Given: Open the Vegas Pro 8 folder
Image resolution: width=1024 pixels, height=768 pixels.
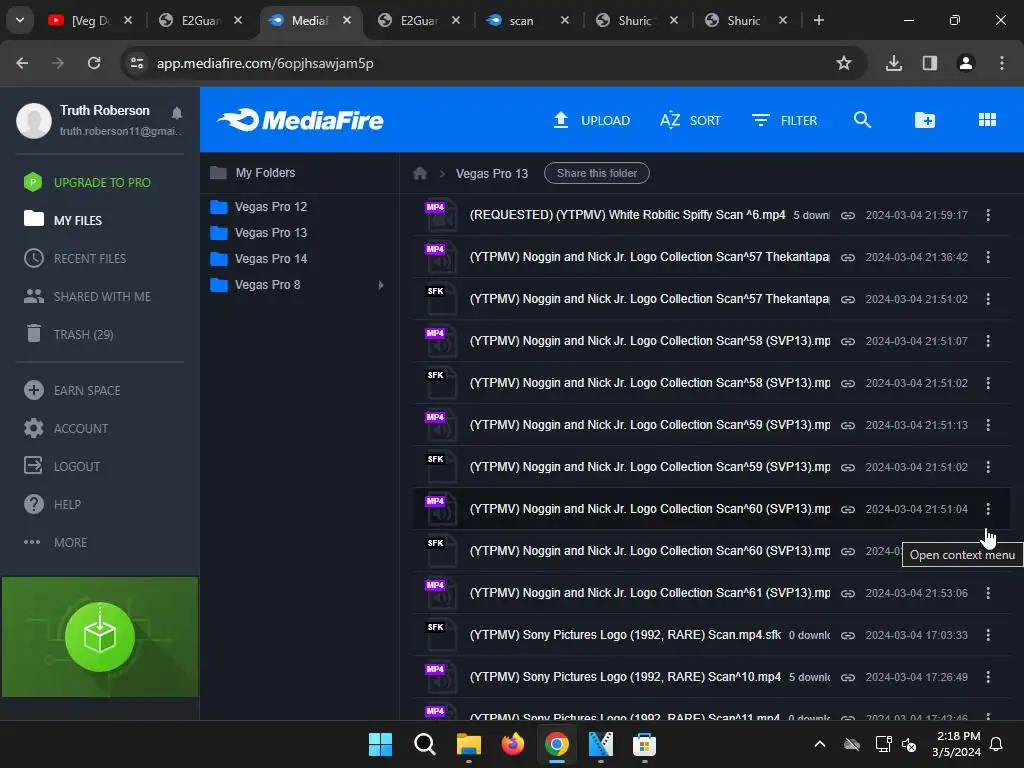Looking at the screenshot, I should pyautogui.click(x=255, y=285).
